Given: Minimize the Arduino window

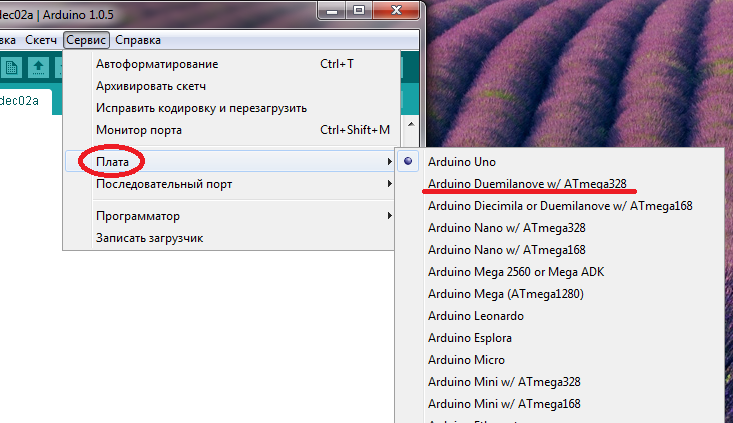Looking at the screenshot, I should [332, 11].
